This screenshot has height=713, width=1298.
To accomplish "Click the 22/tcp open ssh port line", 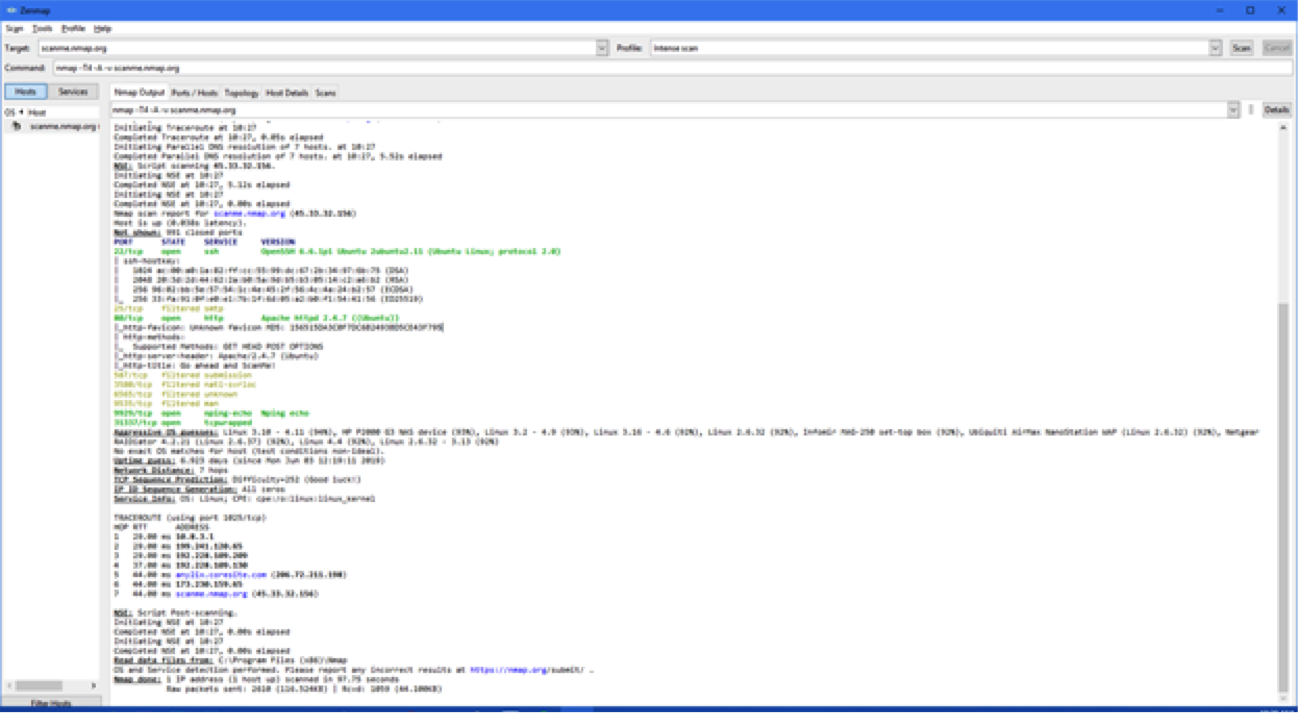I will [x=337, y=252].
